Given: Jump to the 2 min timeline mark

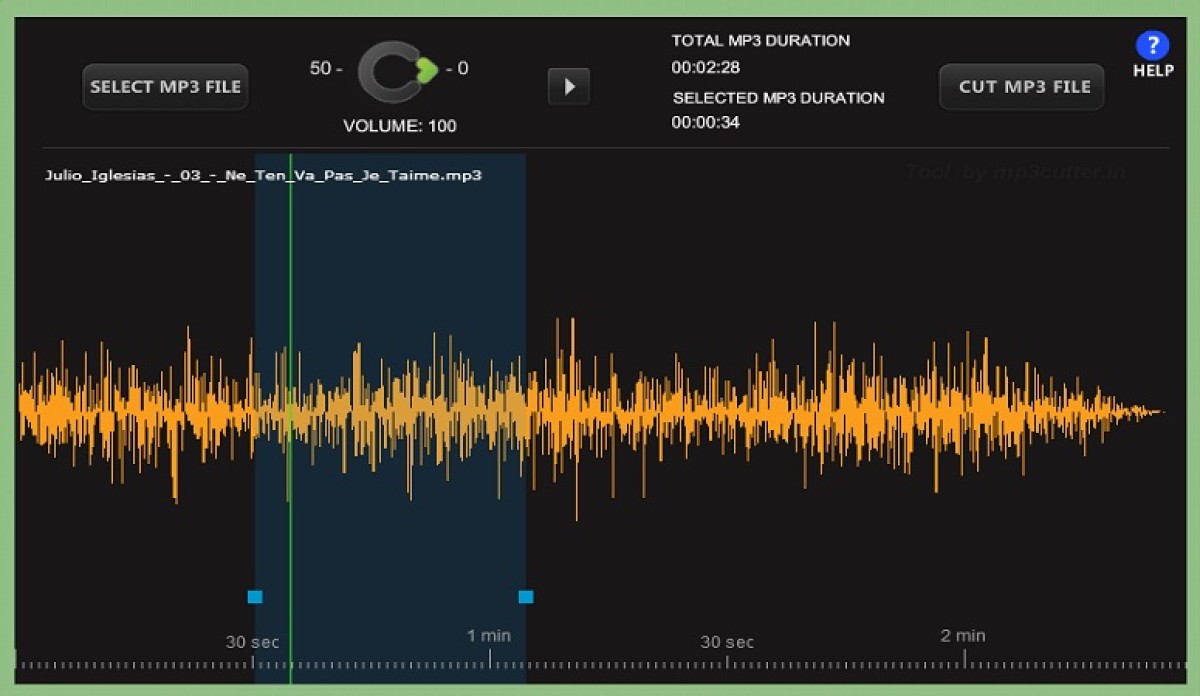Looking at the screenshot, I should click(x=963, y=636).
